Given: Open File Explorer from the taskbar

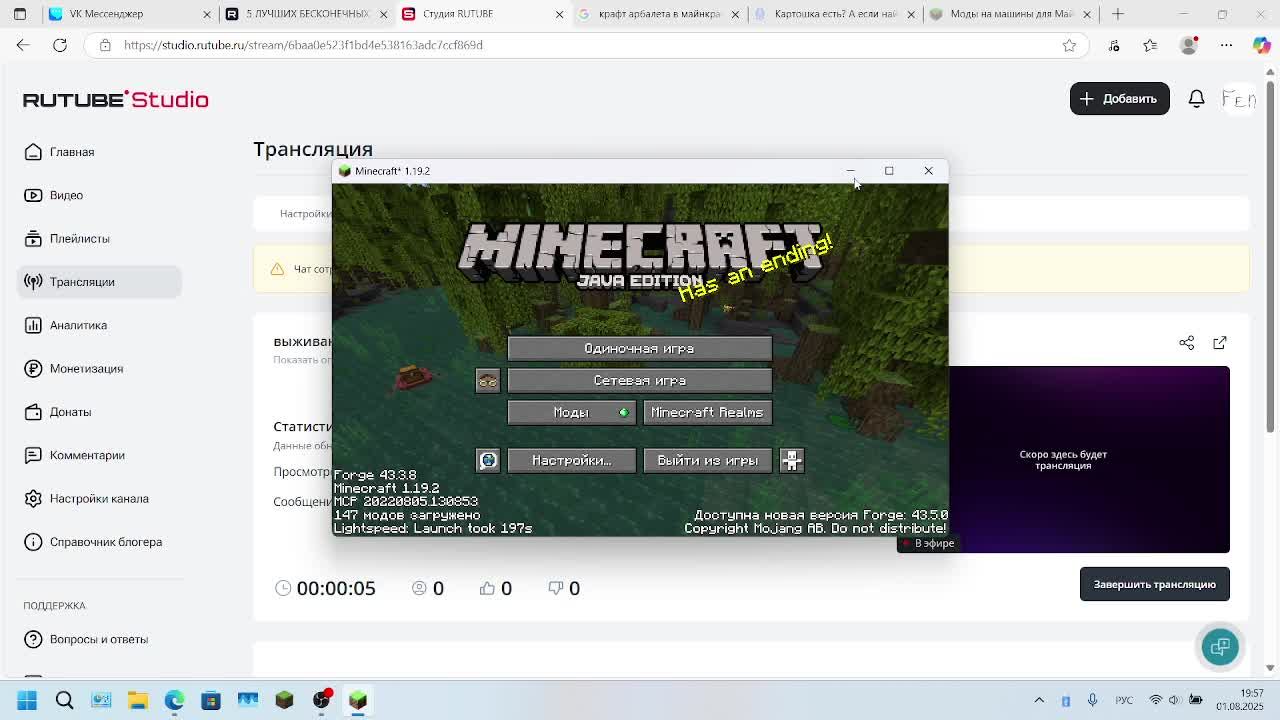Looking at the screenshot, I should [137, 700].
